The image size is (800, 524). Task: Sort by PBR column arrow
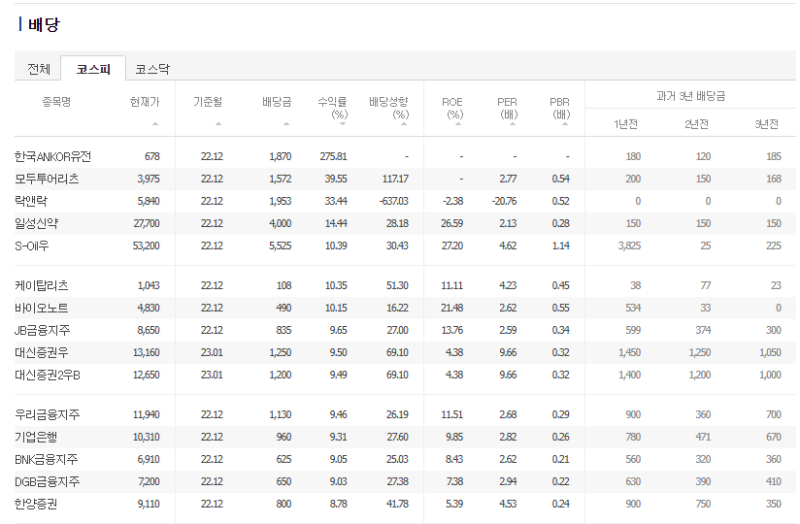click(565, 124)
